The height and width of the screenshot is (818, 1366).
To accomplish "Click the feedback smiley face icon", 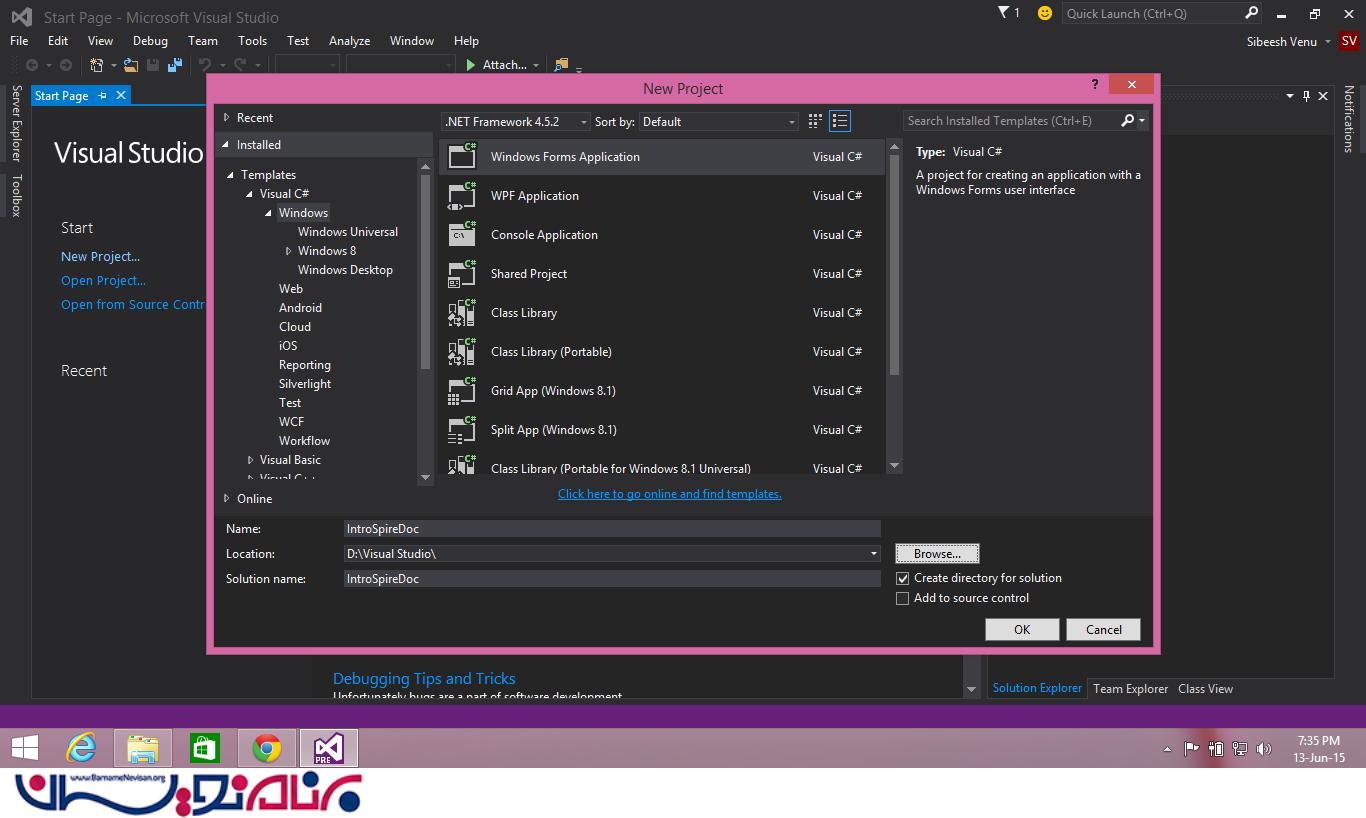I will click(1045, 13).
